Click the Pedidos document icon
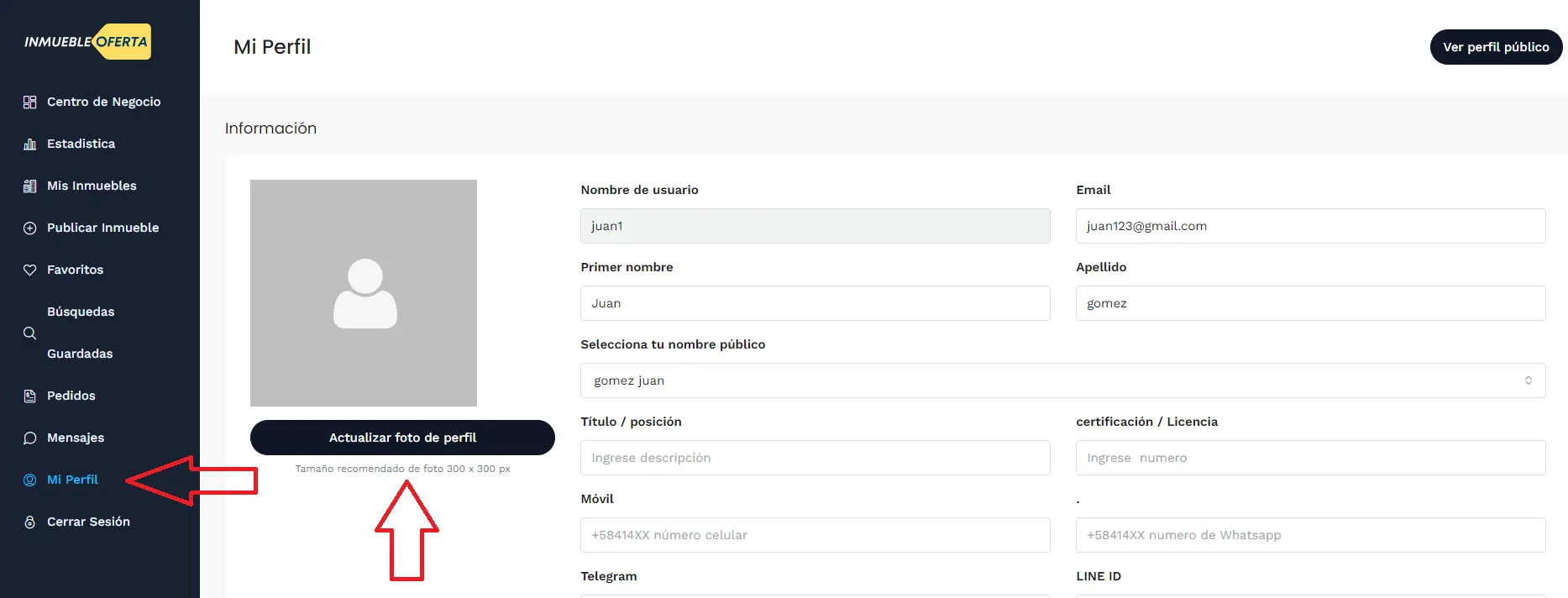The image size is (1568, 598). tap(30, 396)
